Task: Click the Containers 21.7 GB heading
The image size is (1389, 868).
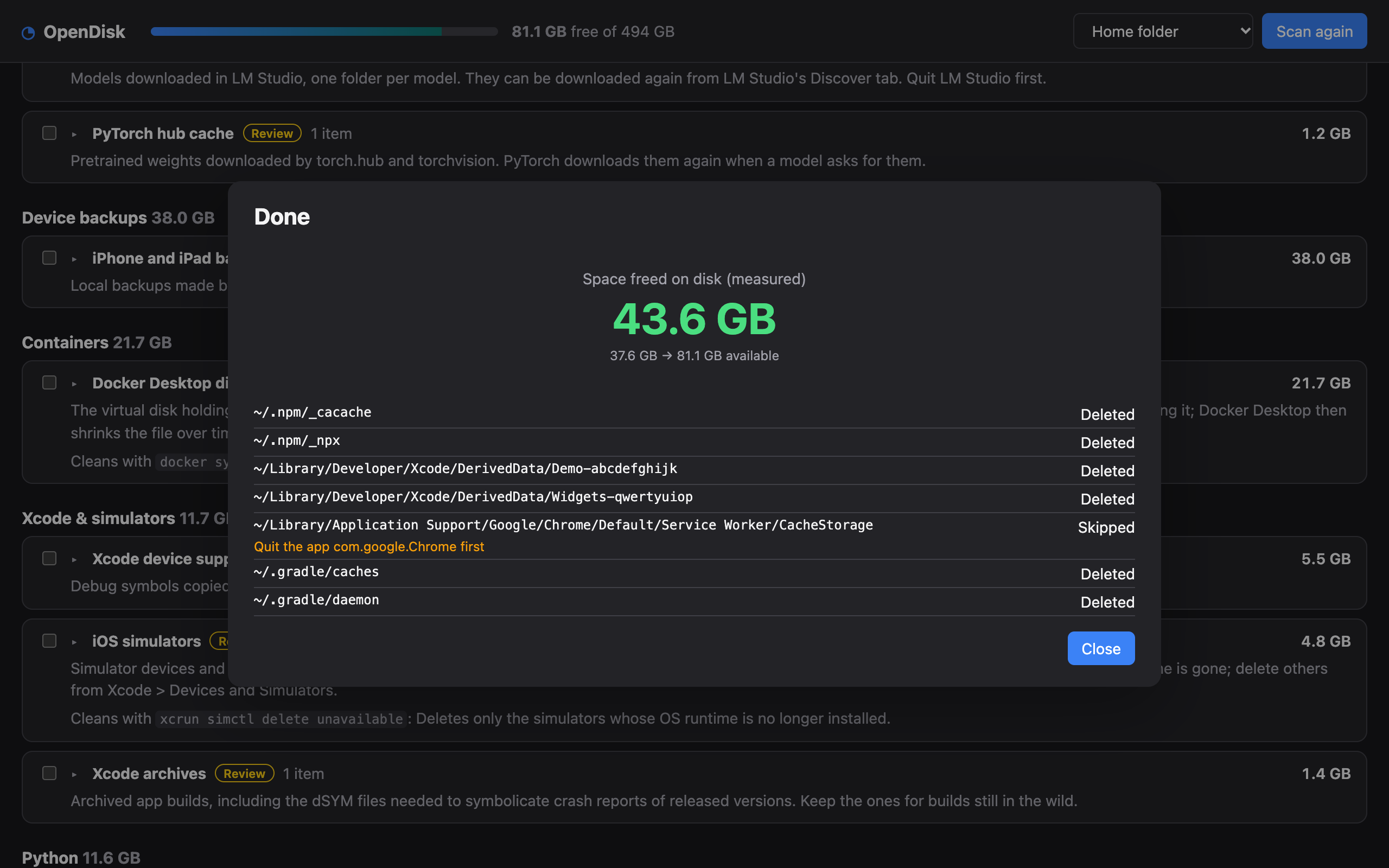Action: click(97, 342)
